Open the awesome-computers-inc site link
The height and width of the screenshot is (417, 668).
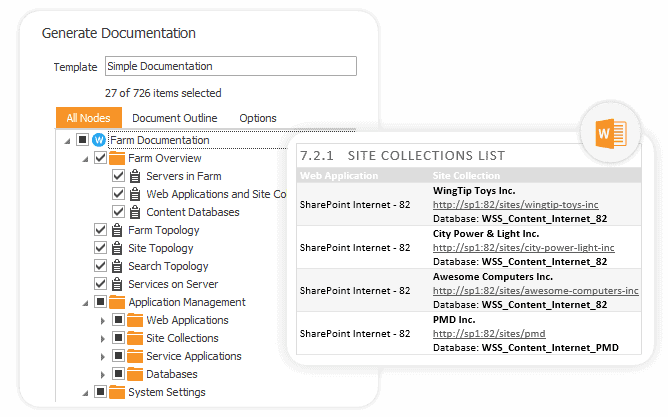point(536,291)
